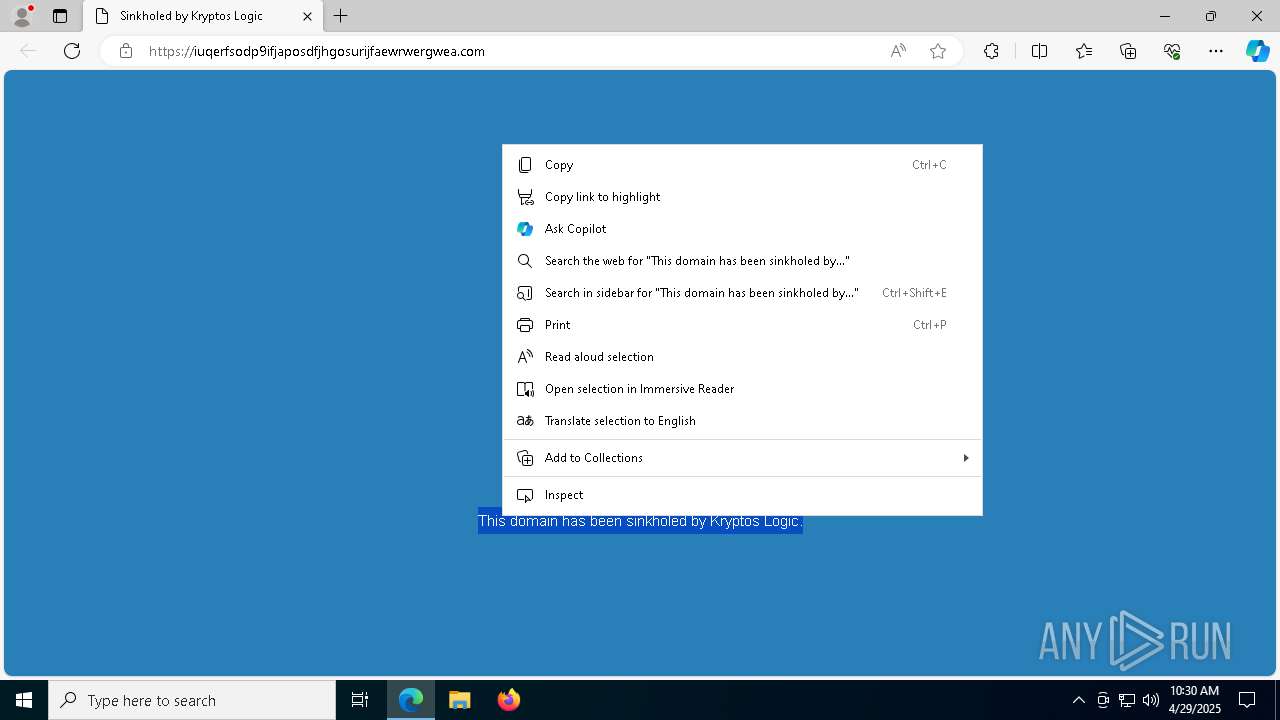Viewport: 1280px width, 720px height.
Task: Click the highlighted sinkholed by Kryptos Logic text
Action: 640,522
